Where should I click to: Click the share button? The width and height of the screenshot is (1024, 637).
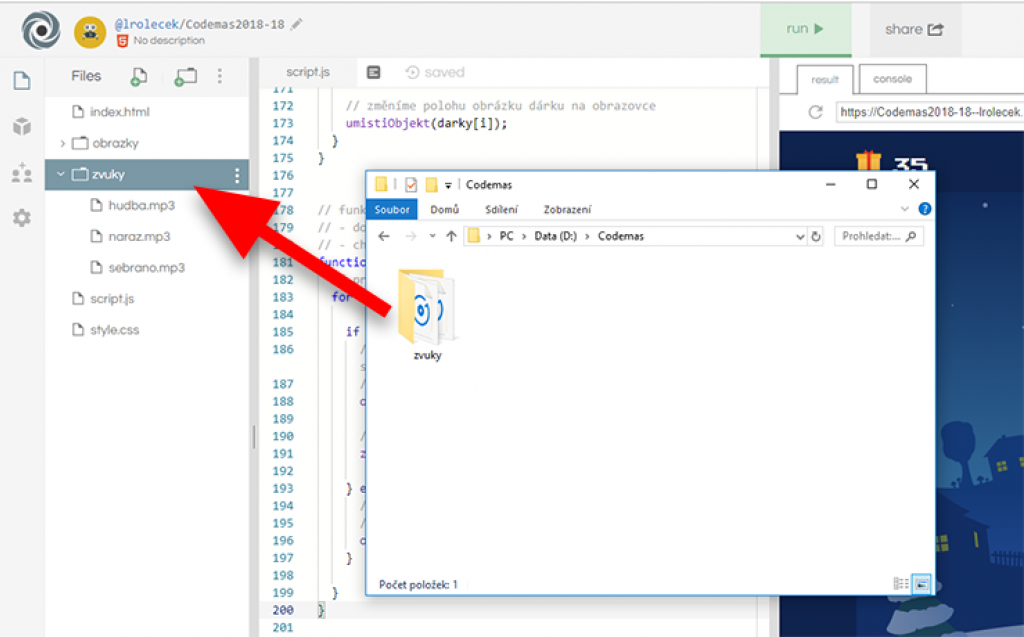click(913, 29)
